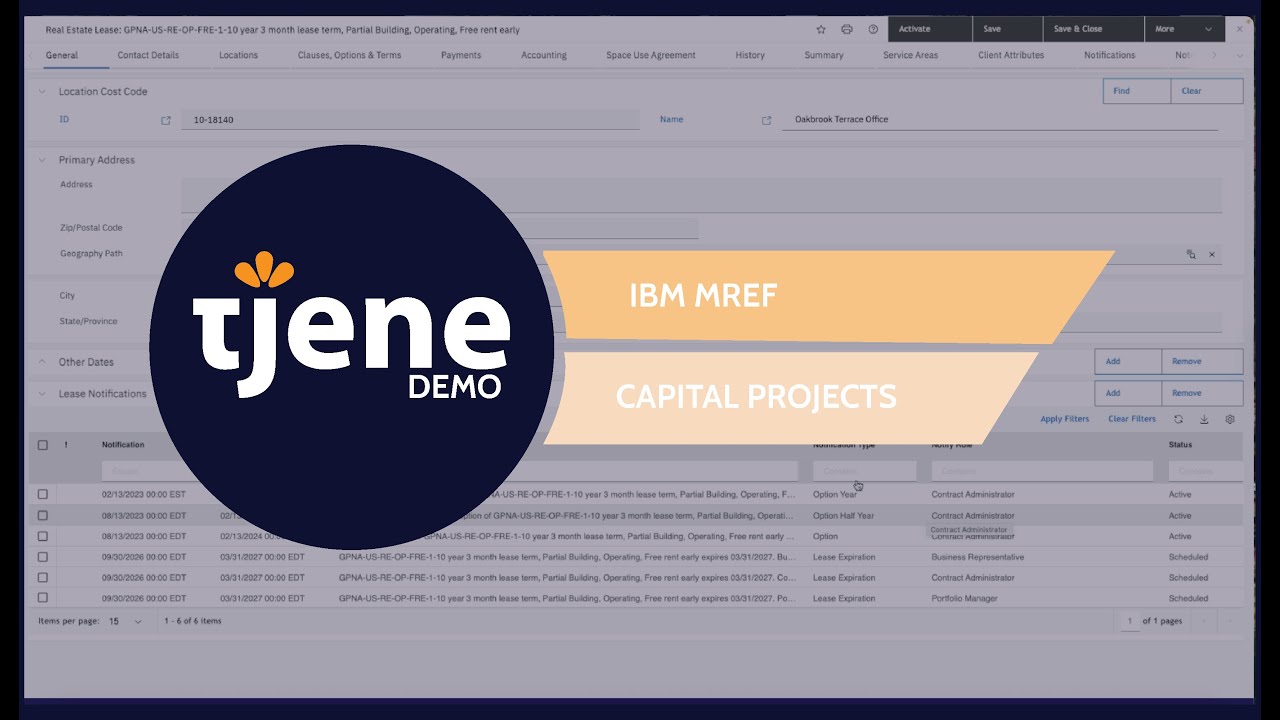Check the Business Representative notification row checkbox

click(43, 557)
